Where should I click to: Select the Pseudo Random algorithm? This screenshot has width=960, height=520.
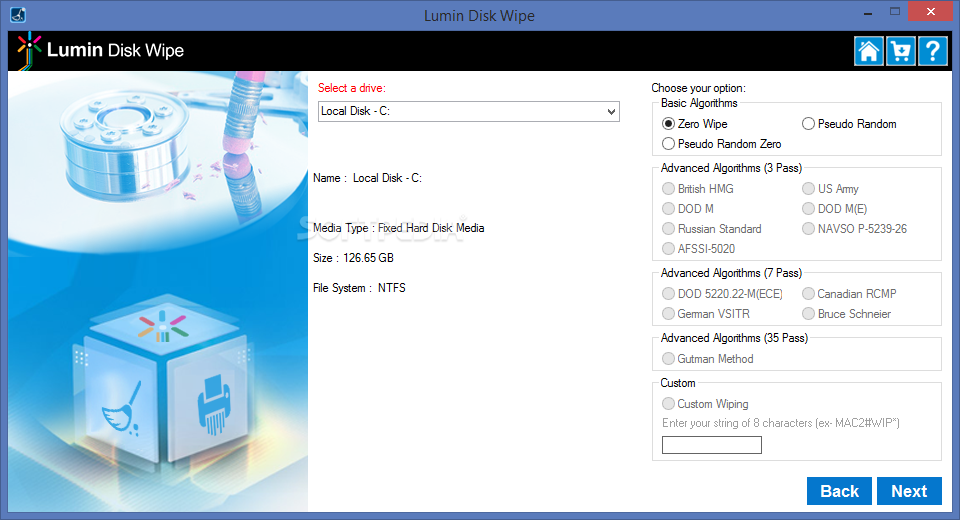click(x=849, y=124)
